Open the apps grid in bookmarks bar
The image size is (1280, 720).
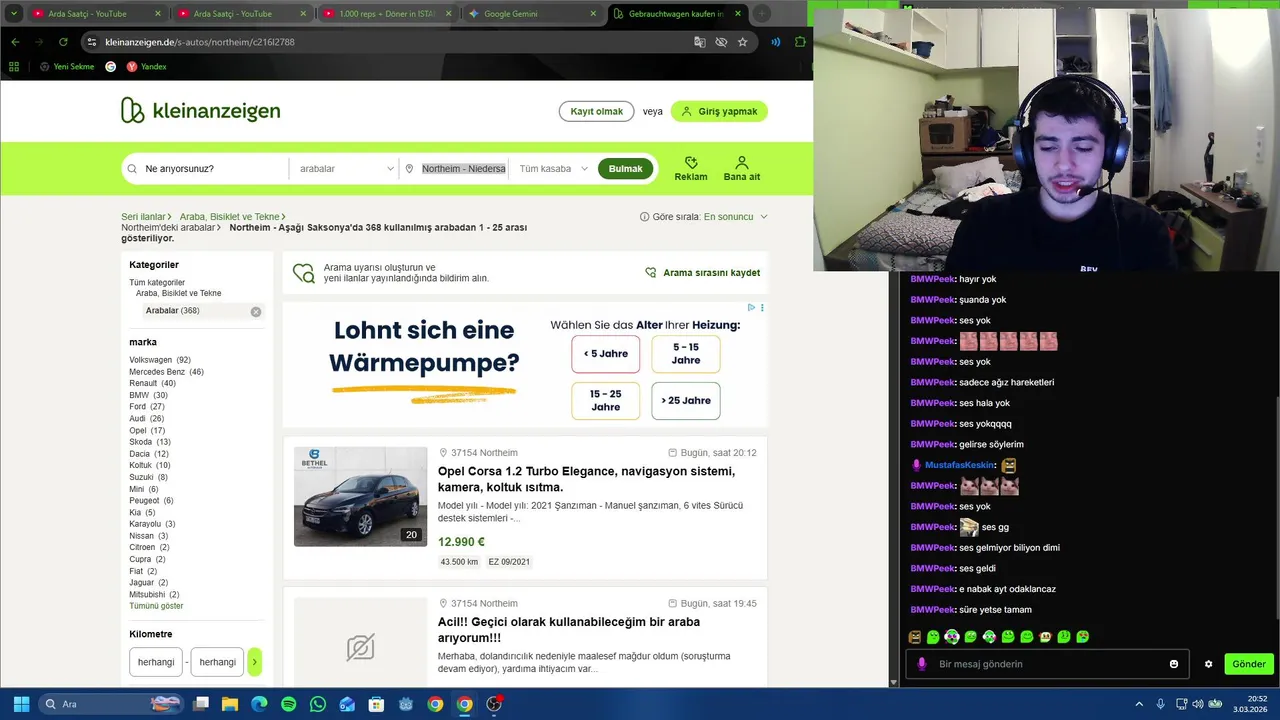pyautogui.click(x=14, y=66)
